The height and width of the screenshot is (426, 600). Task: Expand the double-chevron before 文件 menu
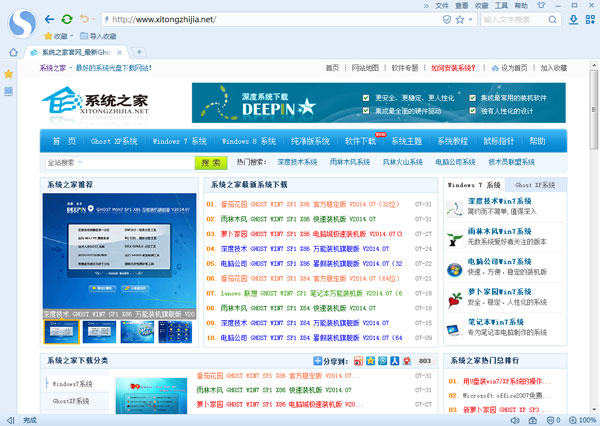pos(426,5)
